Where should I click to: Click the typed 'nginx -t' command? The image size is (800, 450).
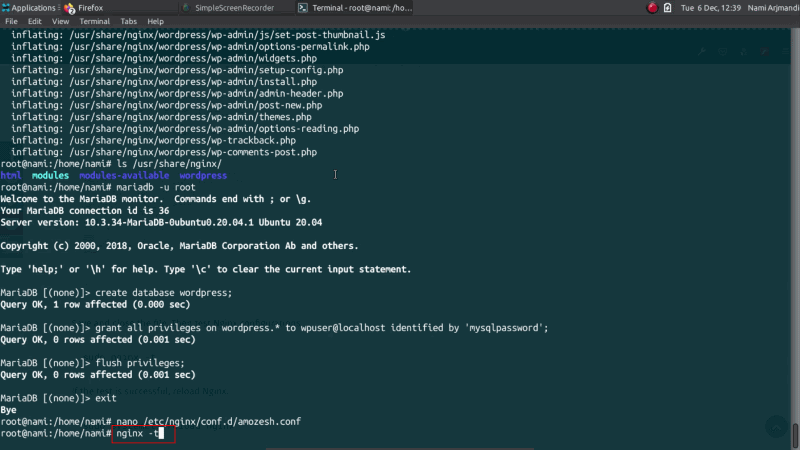[x=138, y=433]
